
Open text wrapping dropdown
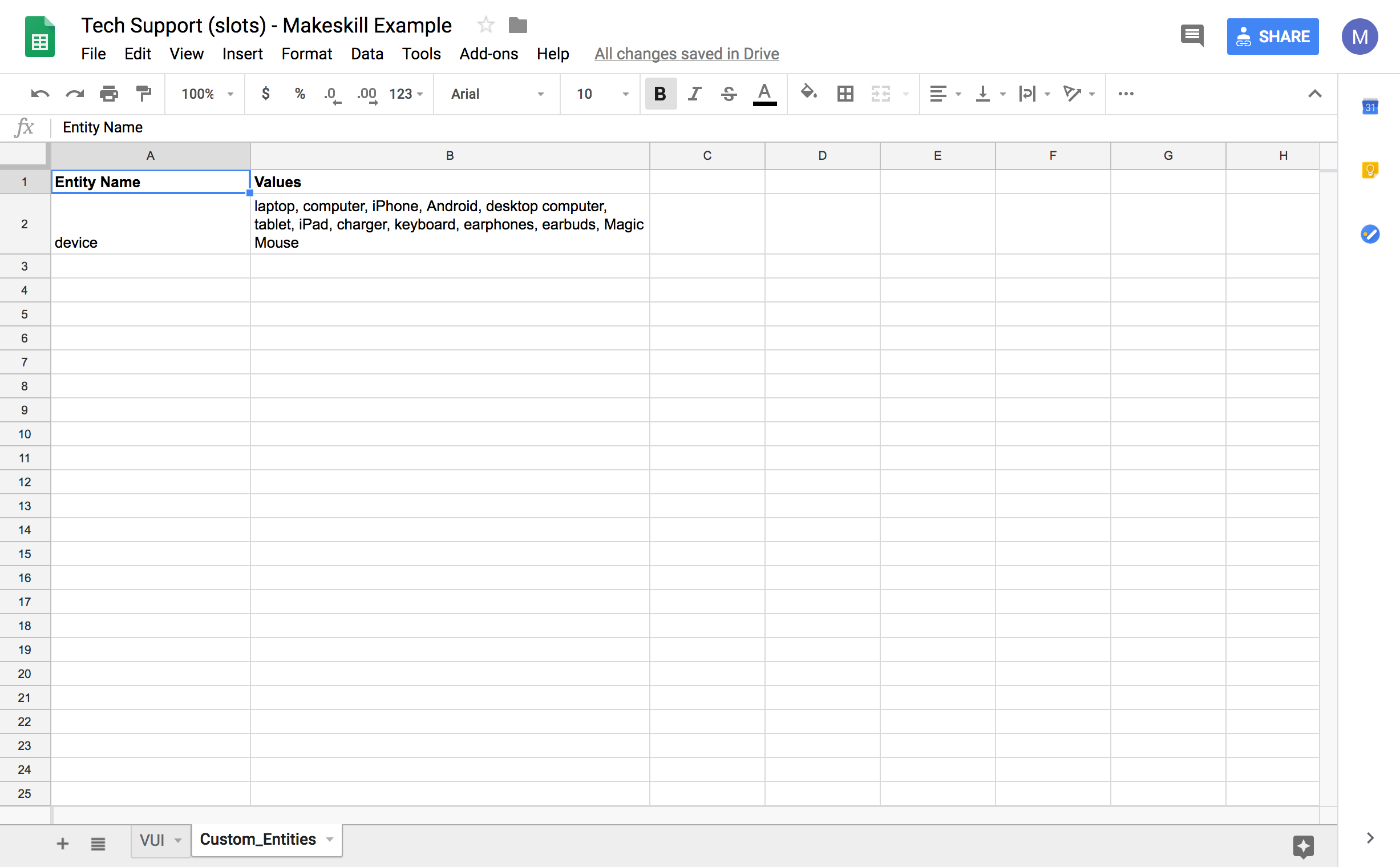tap(1034, 94)
